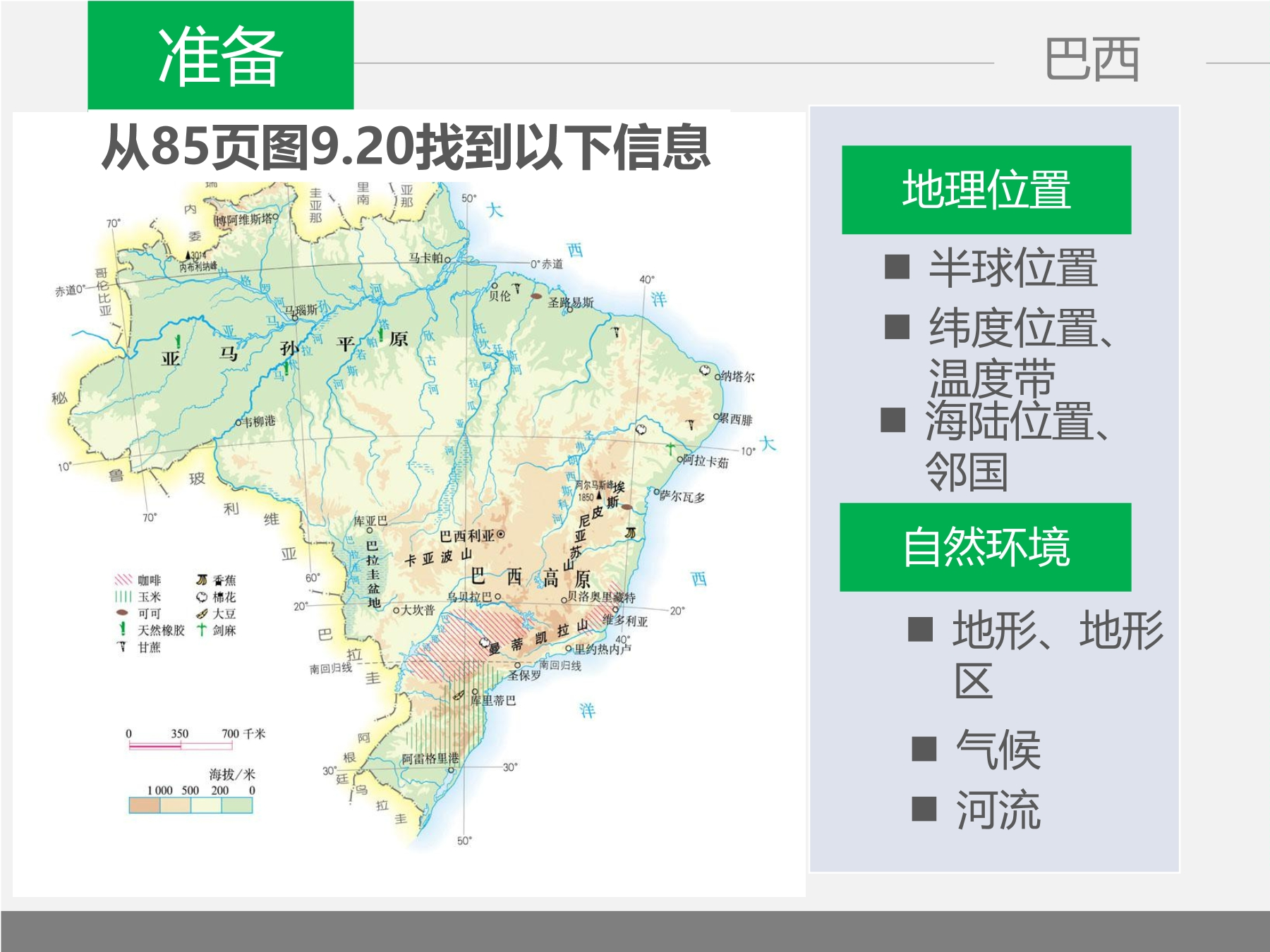Click the natural rubber legend icon
Viewport: 1270px width, 952px height.
pyautogui.click(x=123, y=630)
